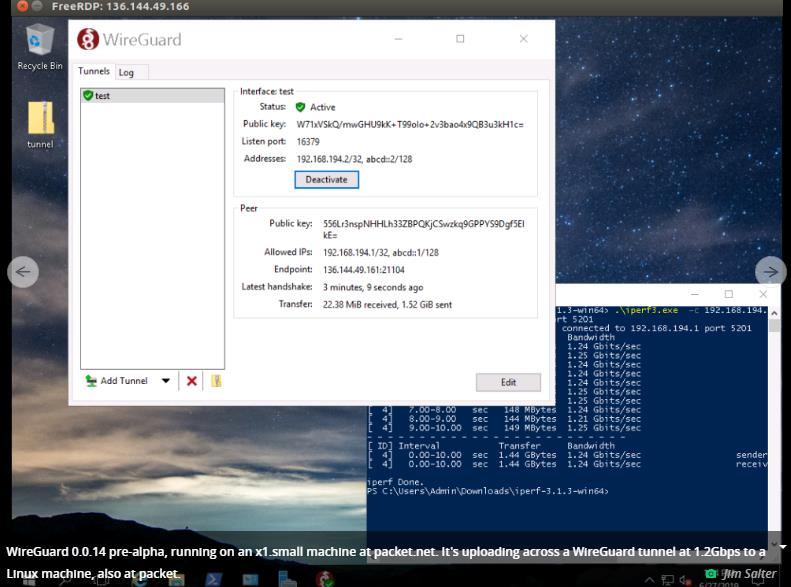Minimize the PowerShell window
Screen dimensions: 791x587
tap(695, 294)
